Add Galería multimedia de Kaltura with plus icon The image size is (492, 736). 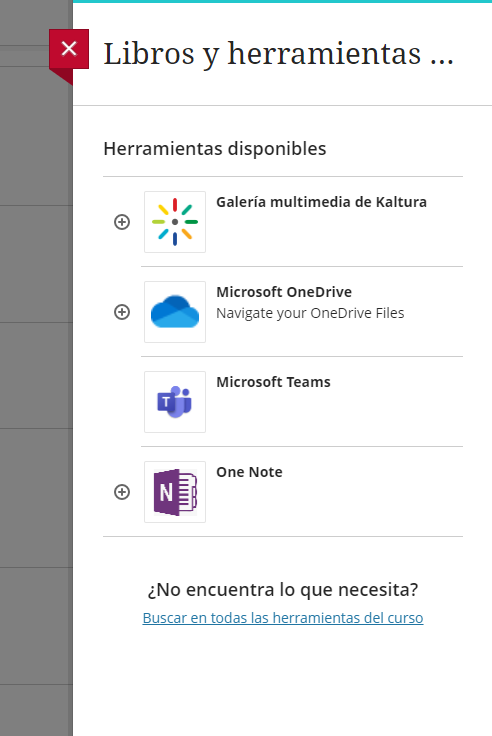pos(122,222)
